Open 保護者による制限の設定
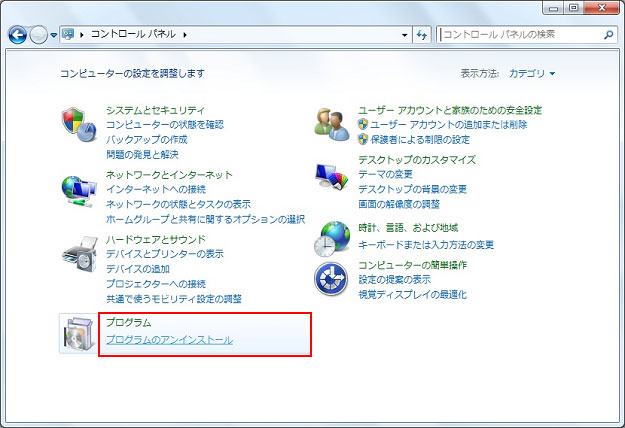The height and width of the screenshot is (428, 625). click(x=420, y=139)
